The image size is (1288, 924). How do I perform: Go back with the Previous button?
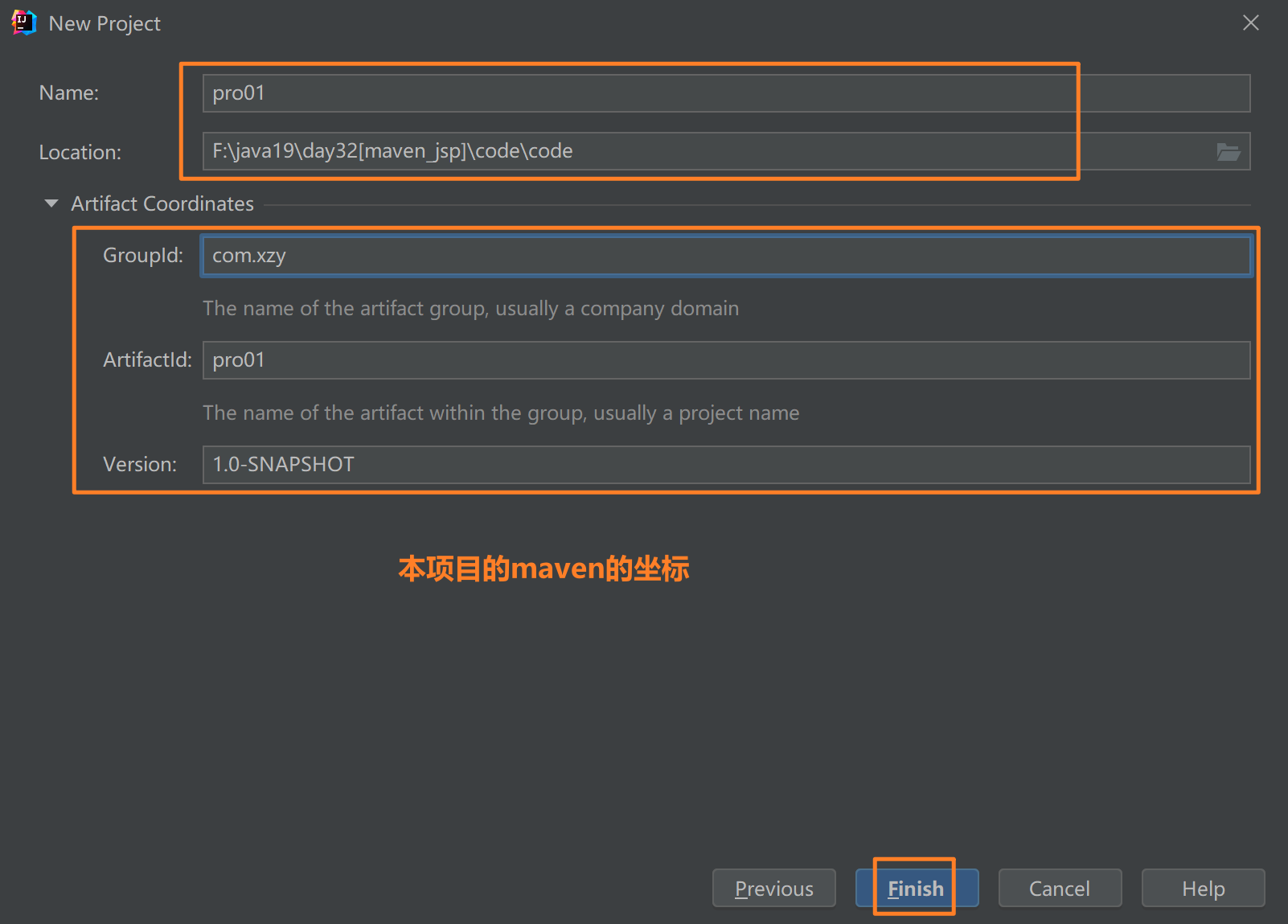774,888
